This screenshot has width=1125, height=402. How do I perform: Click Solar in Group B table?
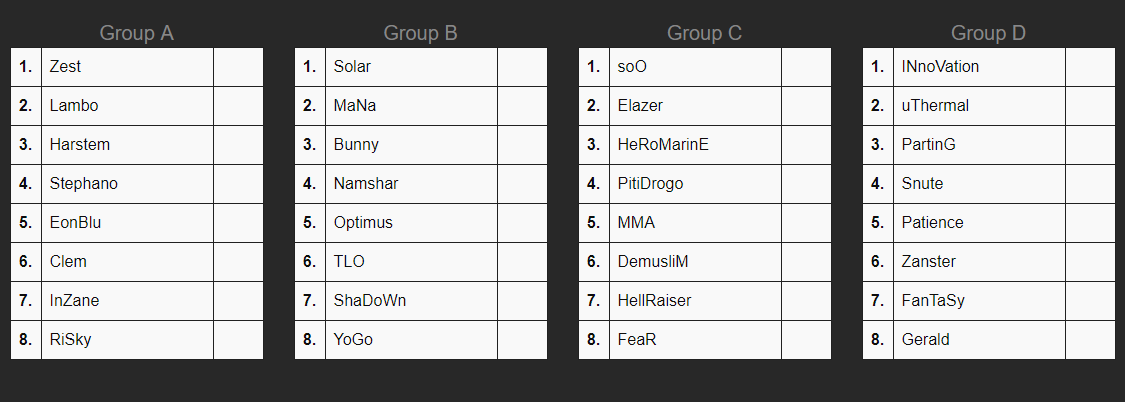point(352,67)
